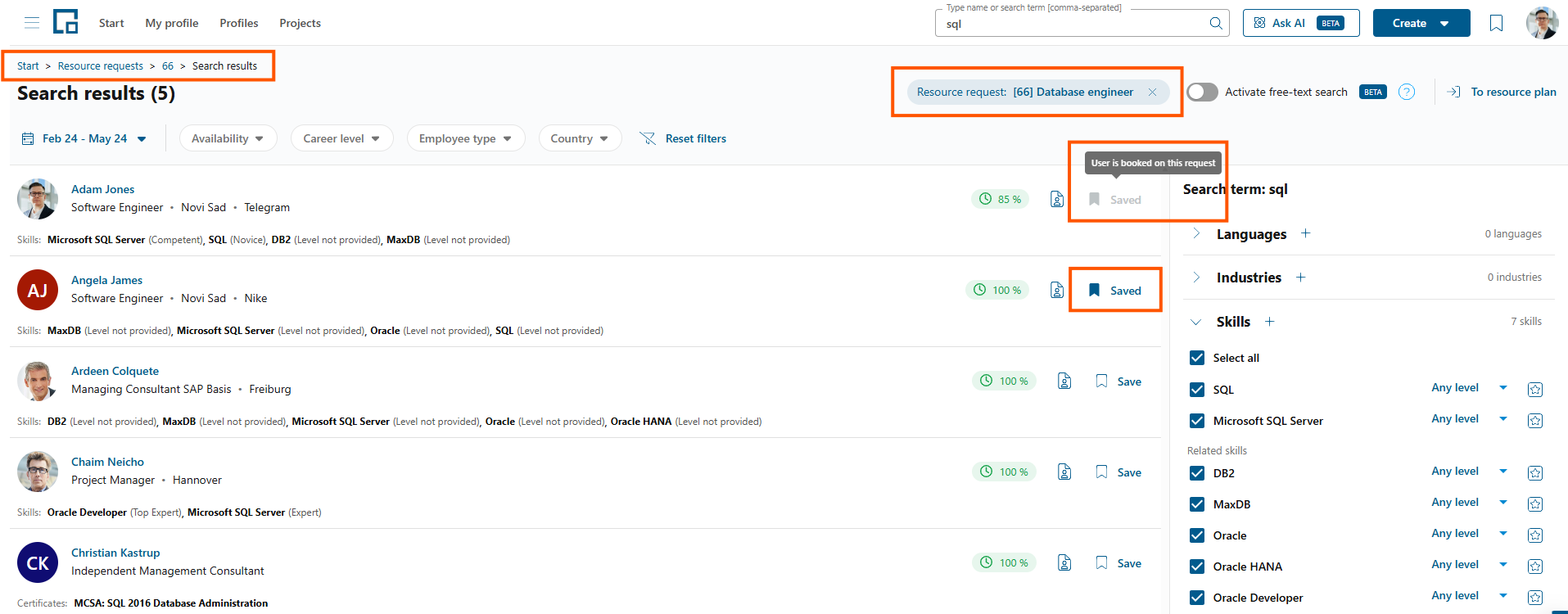Uncheck the Microsoft SQL Server checkbox
This screenshot has height=614, width=1568.
tap(1197, 421)
